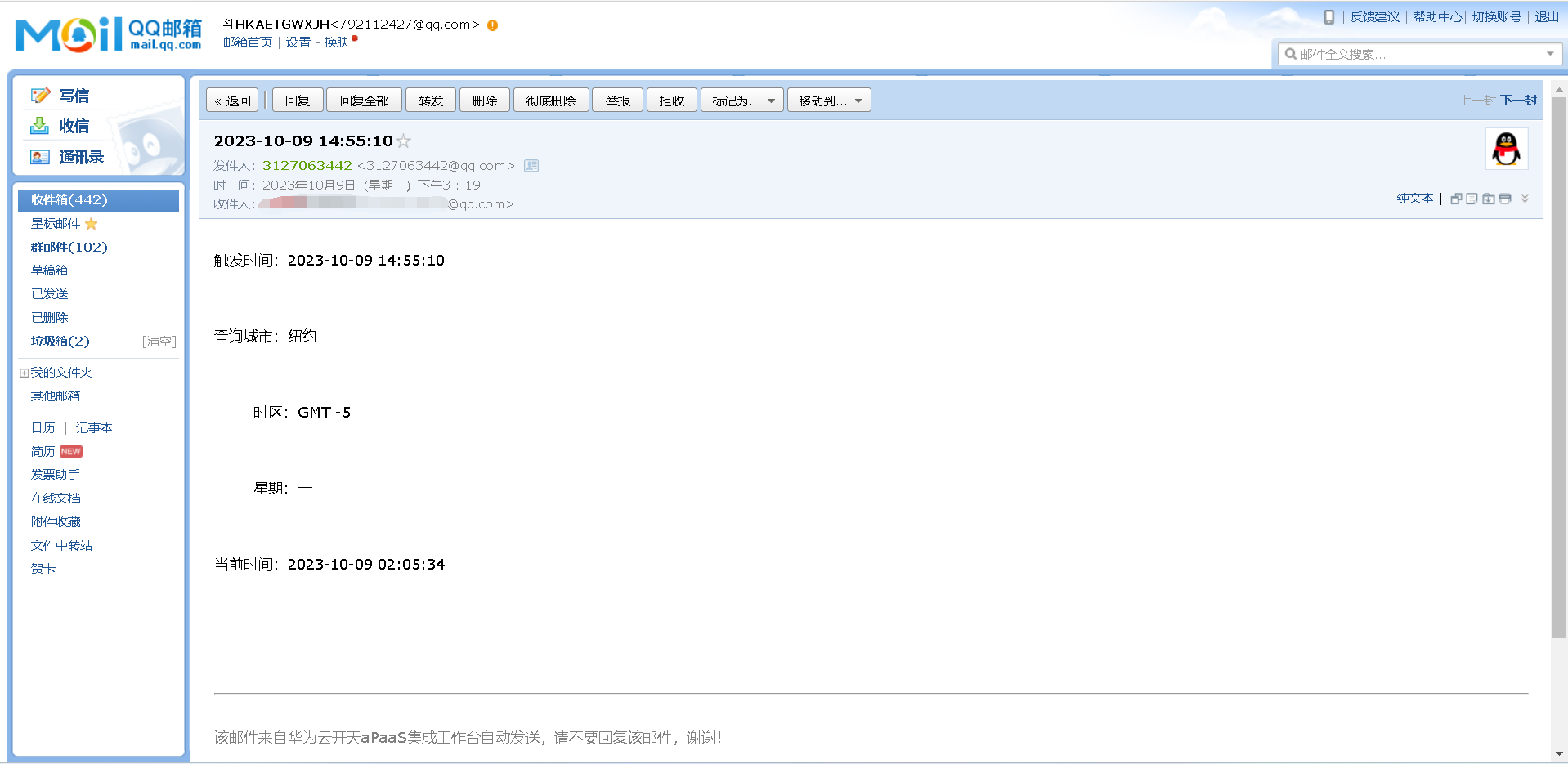Click the printer icon to print this email
Screen dimensions: 1568x764
(x=1504, y=198)
